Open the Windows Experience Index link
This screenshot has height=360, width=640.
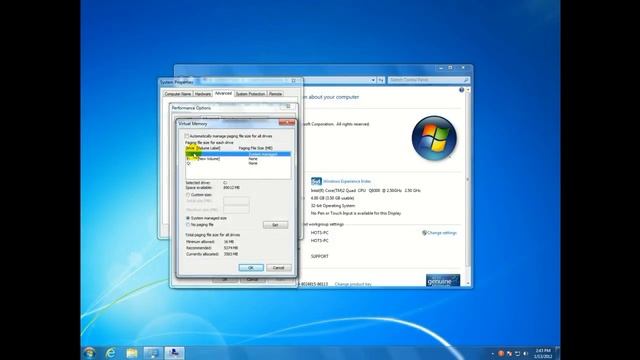click(347, 181)
